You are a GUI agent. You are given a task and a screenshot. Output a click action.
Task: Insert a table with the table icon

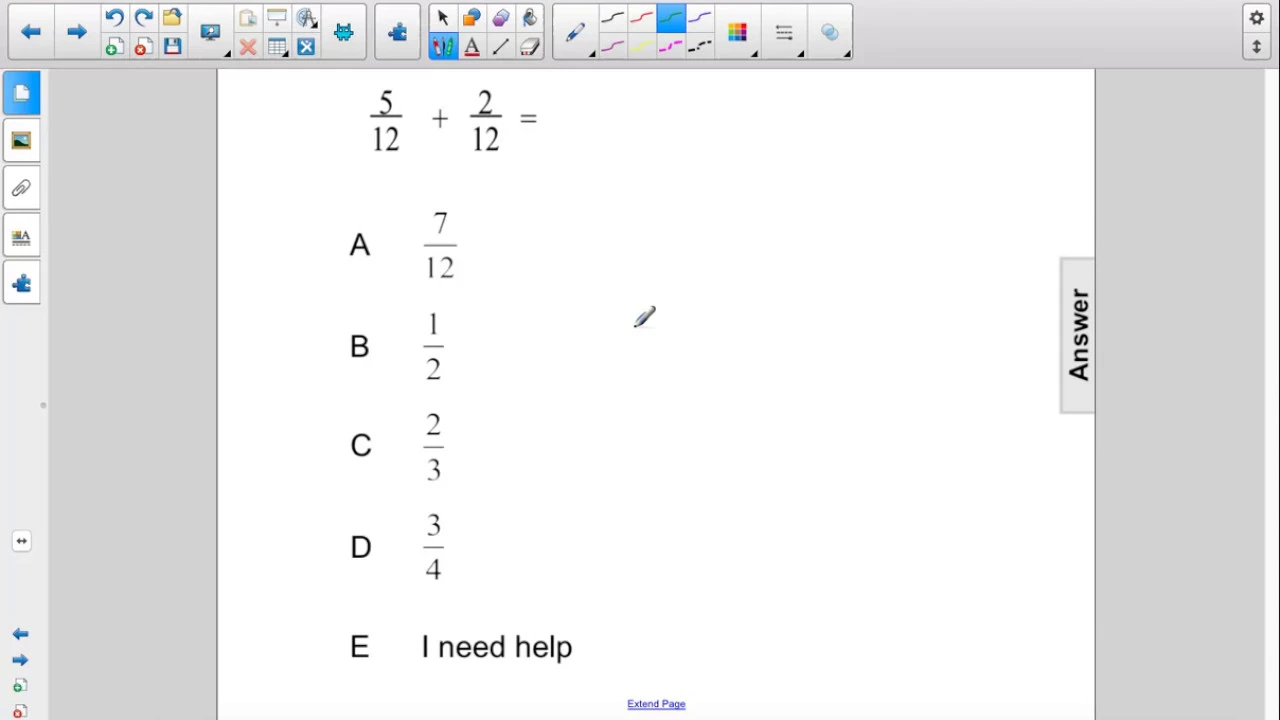(x=277, y=47)
